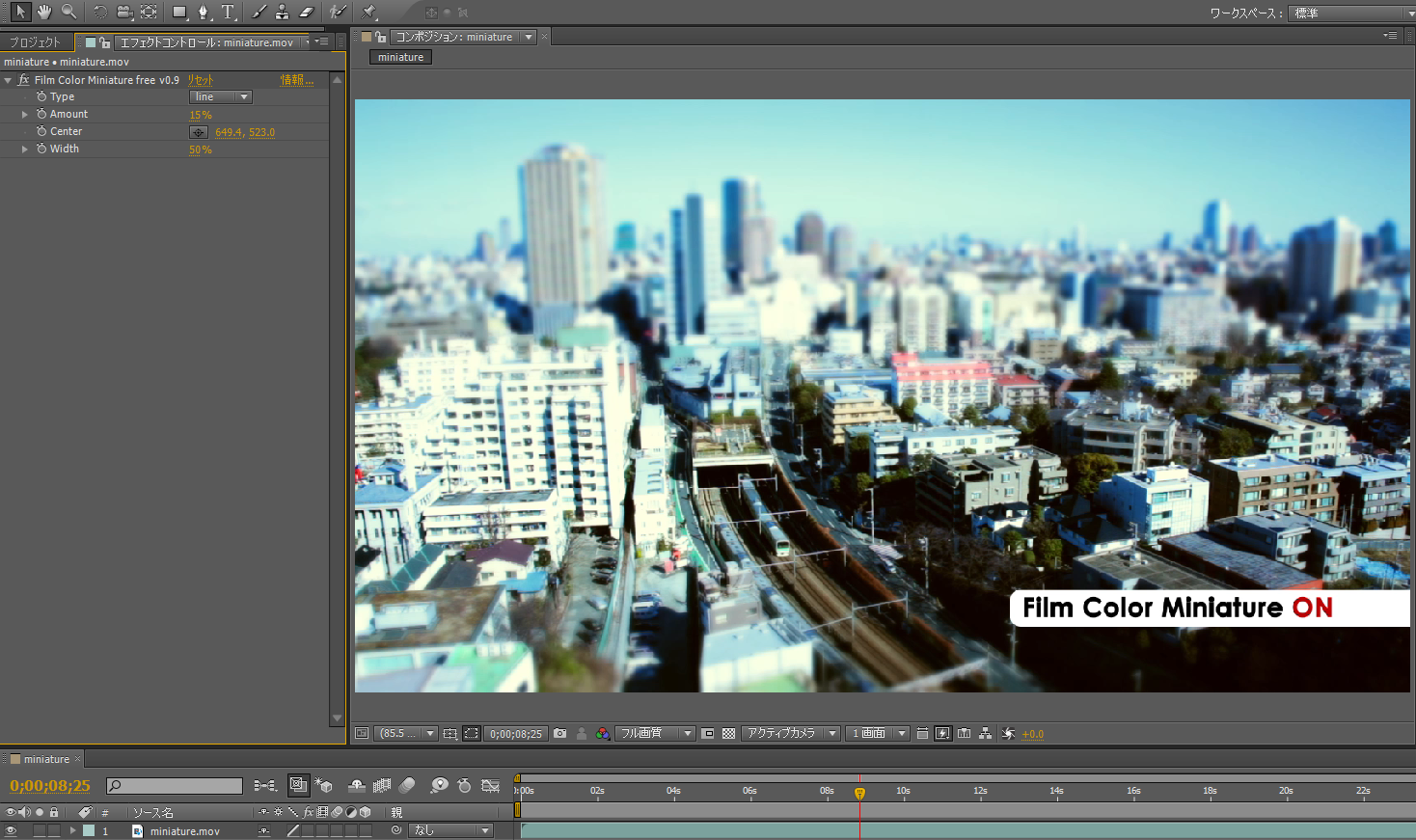Screen dimensions: 1416x840
Task: Click the Center point picker crosshair
Action: [199, 132]
